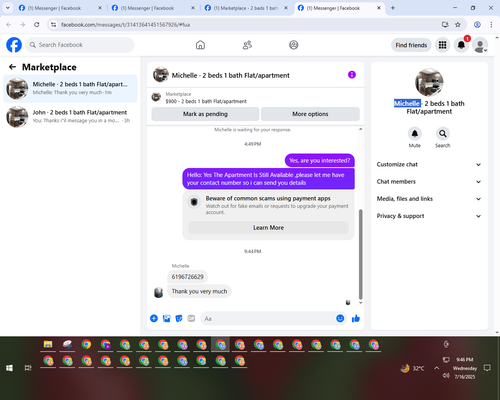
Task: Open Chrome three-dot menu
Action: click(x=491, y=25)
